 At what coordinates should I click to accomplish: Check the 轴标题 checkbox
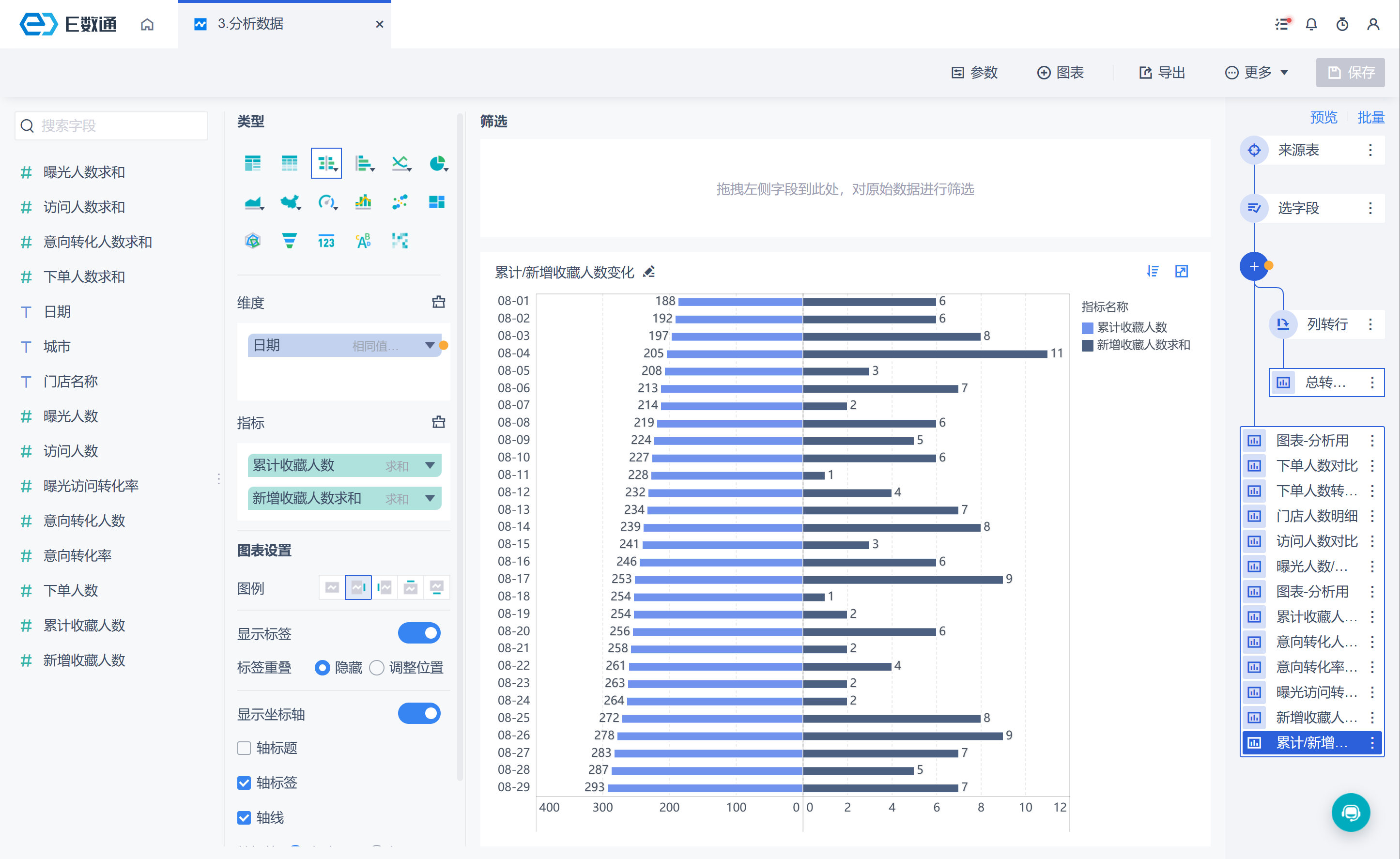click(x=245, y=748)
